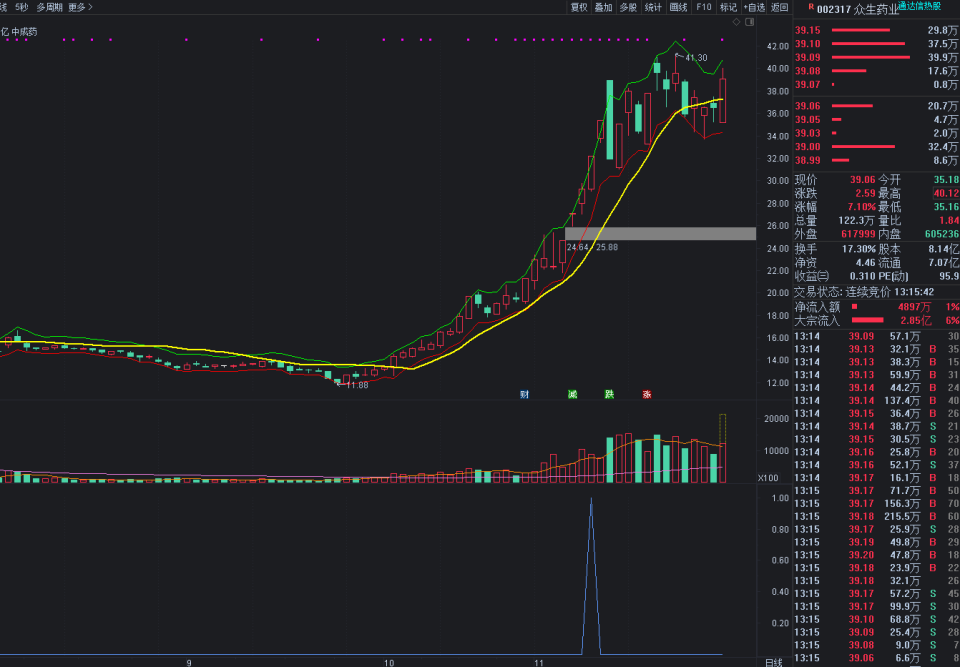Image resolution: width=960 pixels, height=667 pixels.
Task: Open the F10 company info page
Action: (703, 7)
